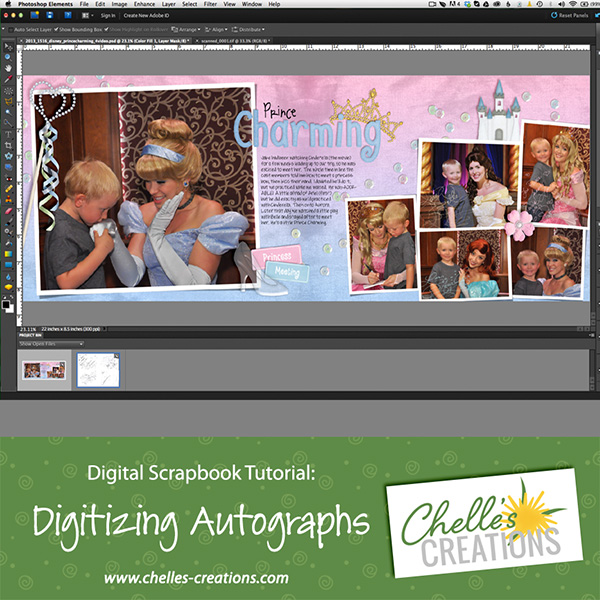600x600 pixels.
Task: Click the Reset Panels button
Action: (x=569, y=15)
